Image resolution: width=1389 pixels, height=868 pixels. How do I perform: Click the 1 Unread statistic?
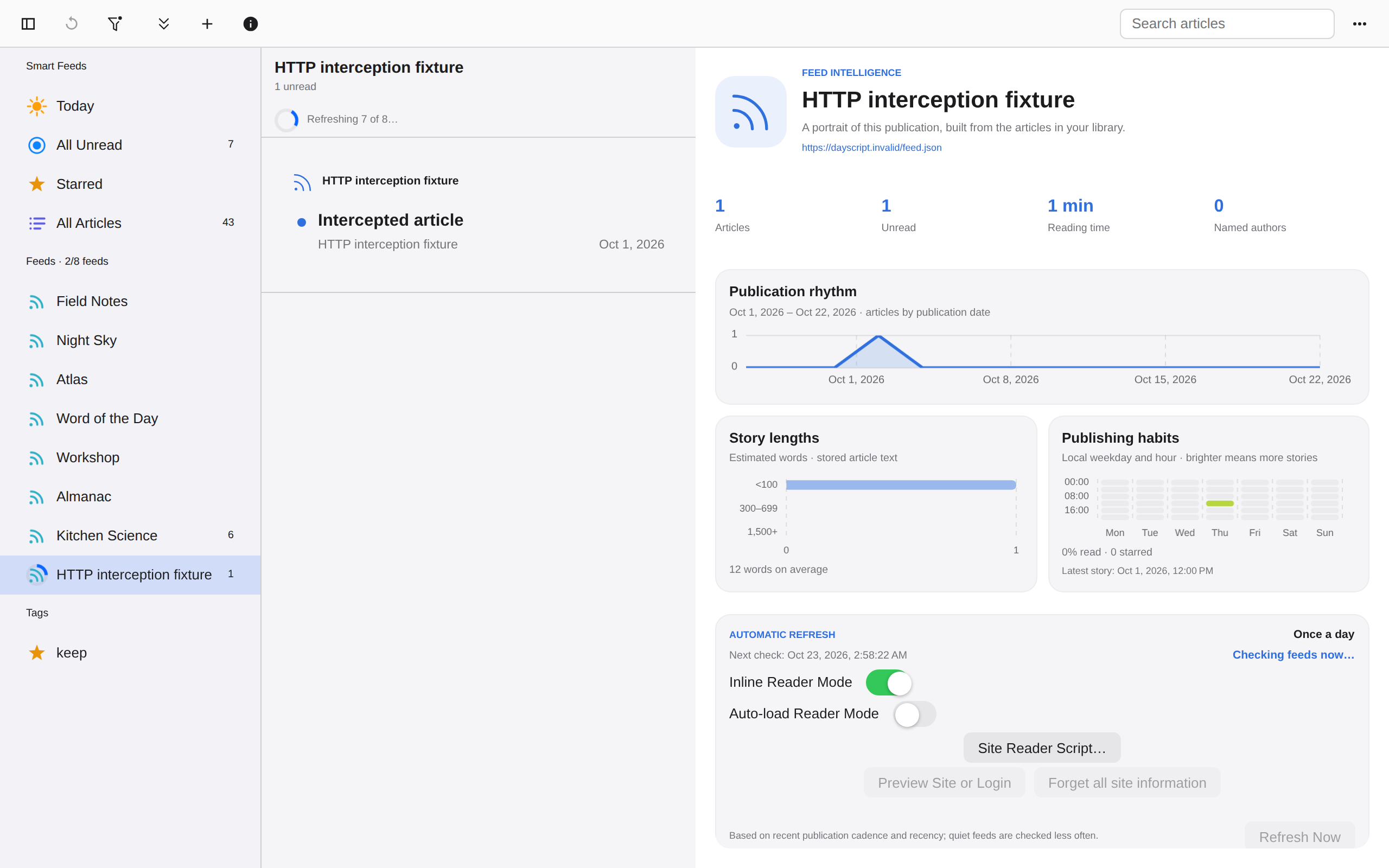click(x=899, y=215)
